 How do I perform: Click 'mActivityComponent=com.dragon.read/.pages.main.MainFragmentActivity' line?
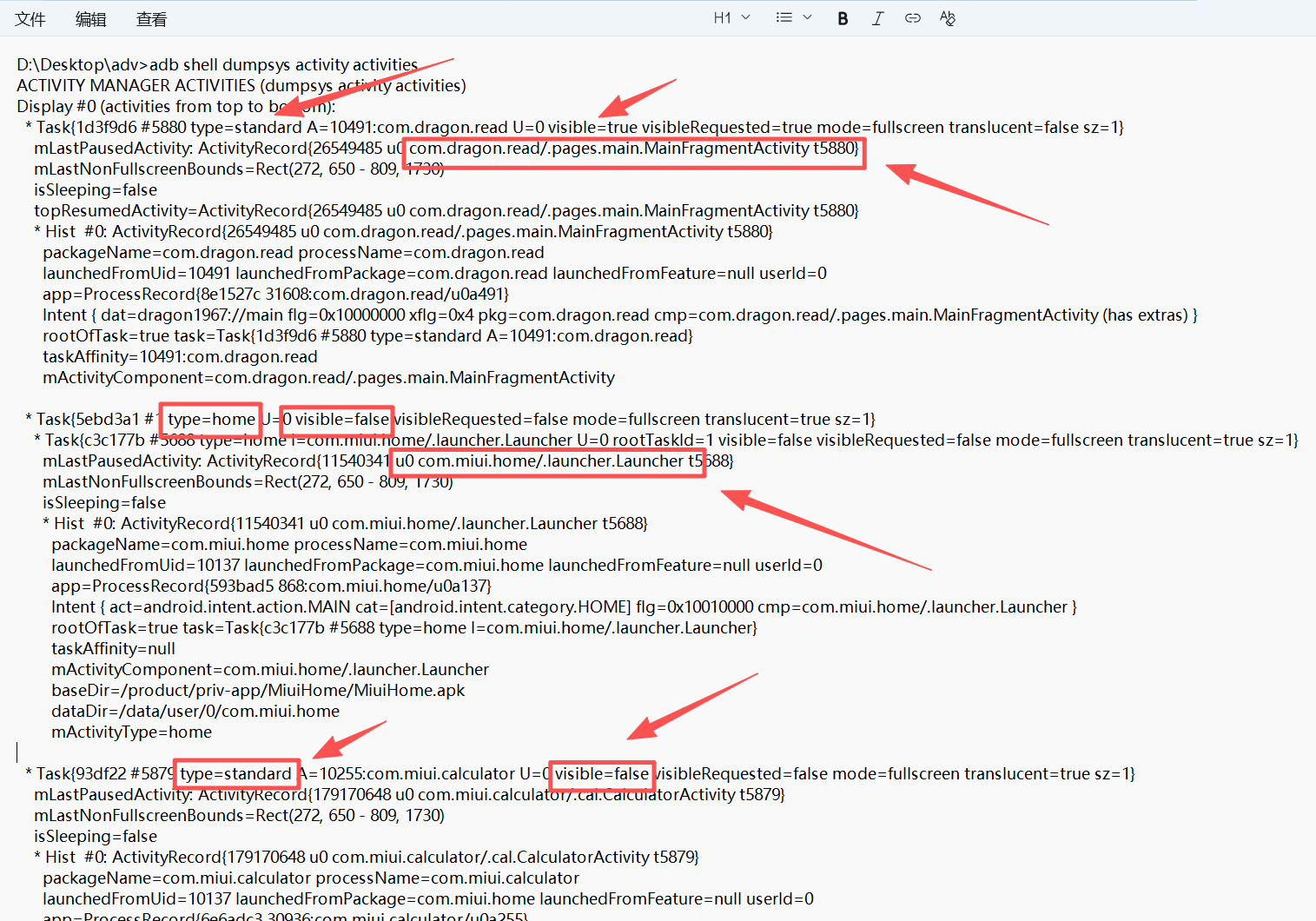329,378
